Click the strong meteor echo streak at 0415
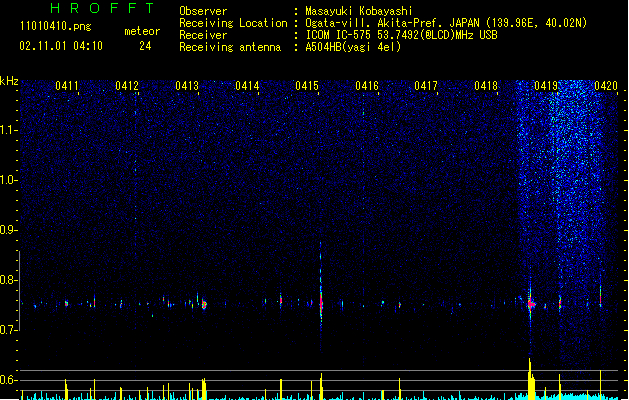 321,297
